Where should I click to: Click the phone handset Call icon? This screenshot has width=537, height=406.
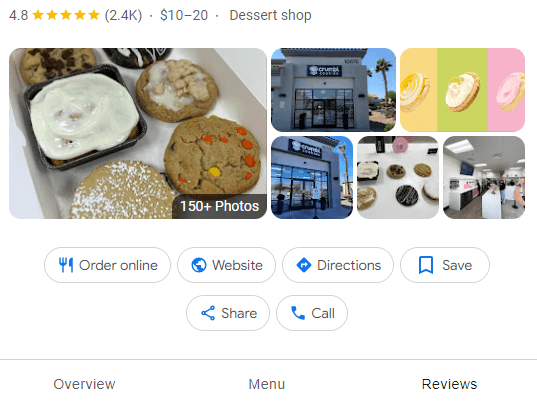coord(298,313)
